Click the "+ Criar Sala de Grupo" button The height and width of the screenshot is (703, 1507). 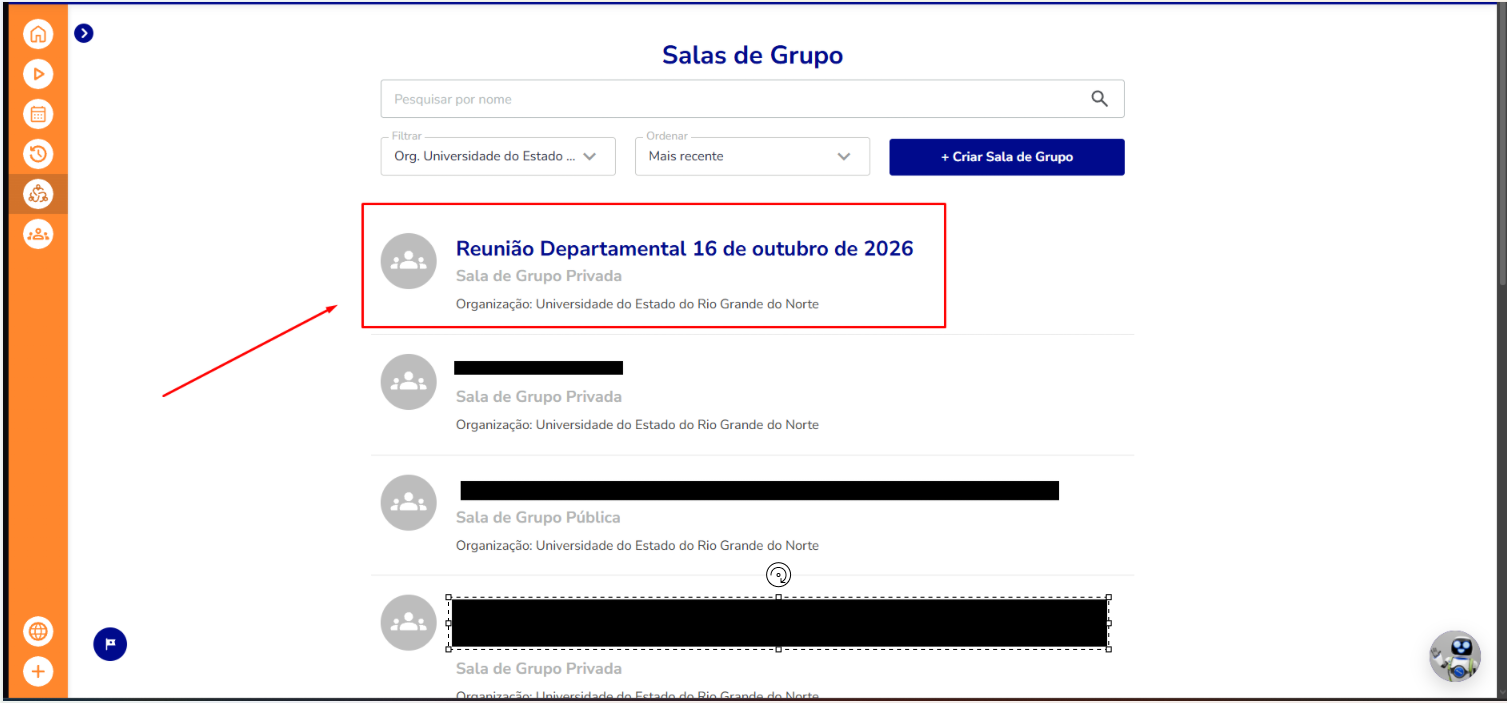[x=1007, y=157]
